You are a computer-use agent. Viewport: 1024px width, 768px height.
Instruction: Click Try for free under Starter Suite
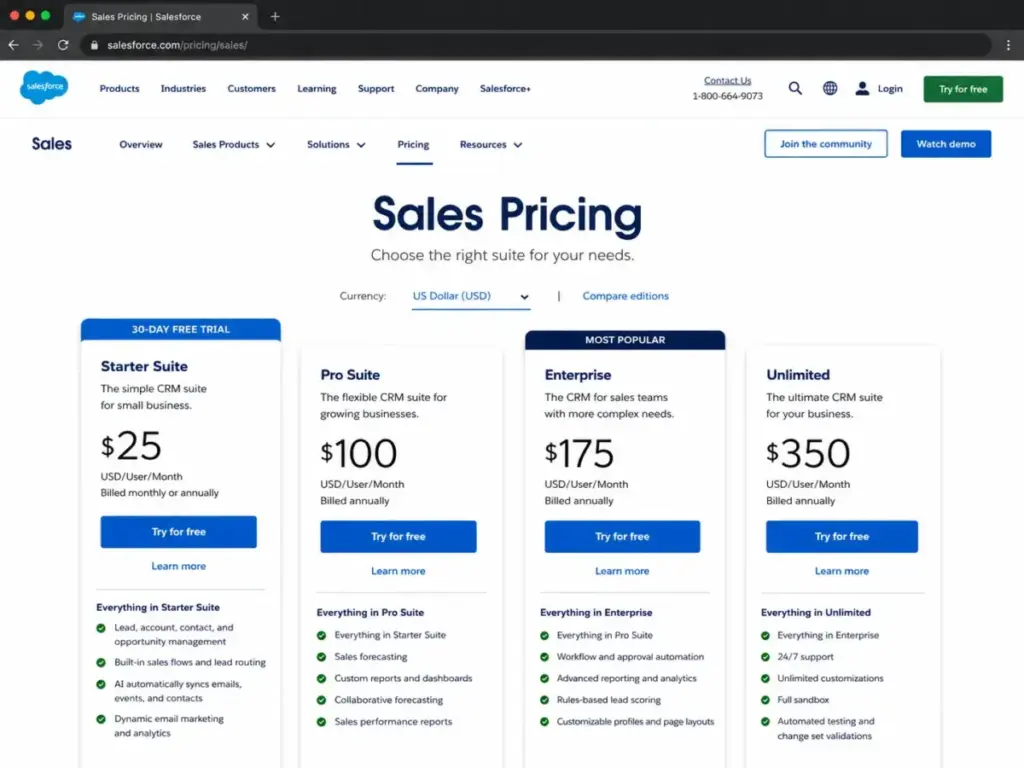point(178,532)
